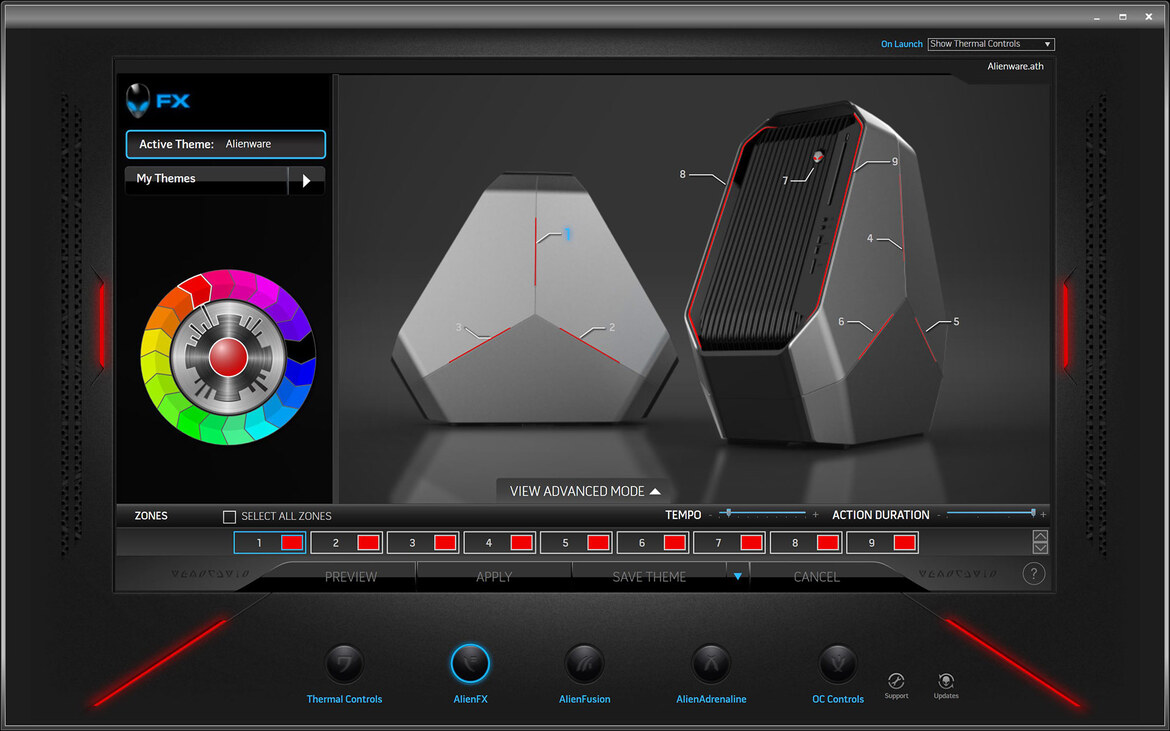Click the Cancel button
The height and width of the screenshot is (731, 1170).
tap(816, 577)
